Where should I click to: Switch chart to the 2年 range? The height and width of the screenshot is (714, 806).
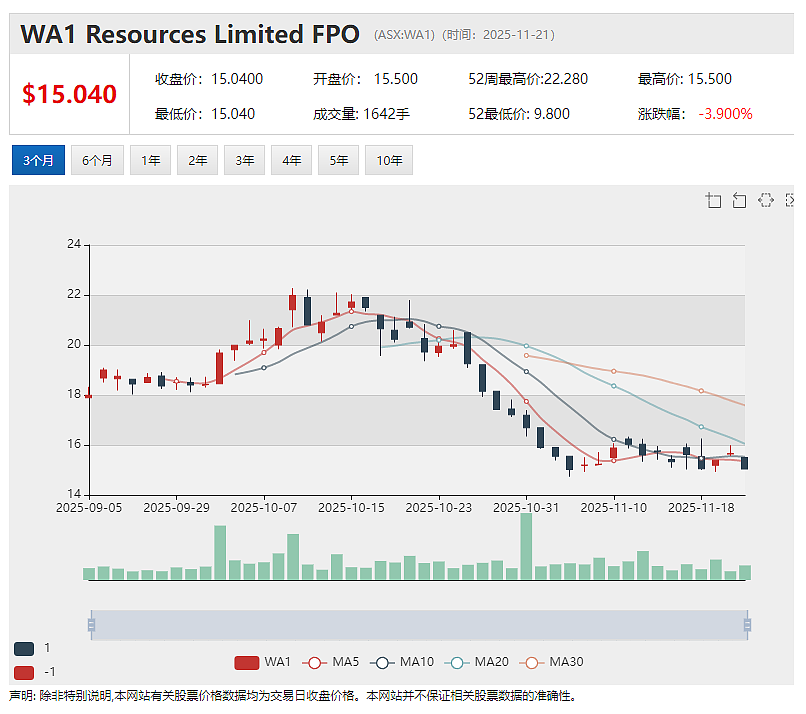(x=197, y=160)
